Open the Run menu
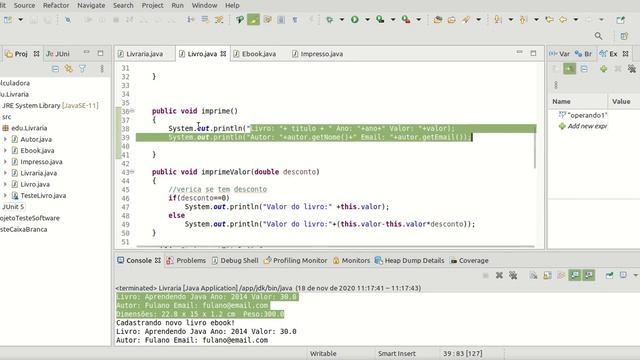The height and width of the screenshot is (360, 640). [x=178, y=5]
